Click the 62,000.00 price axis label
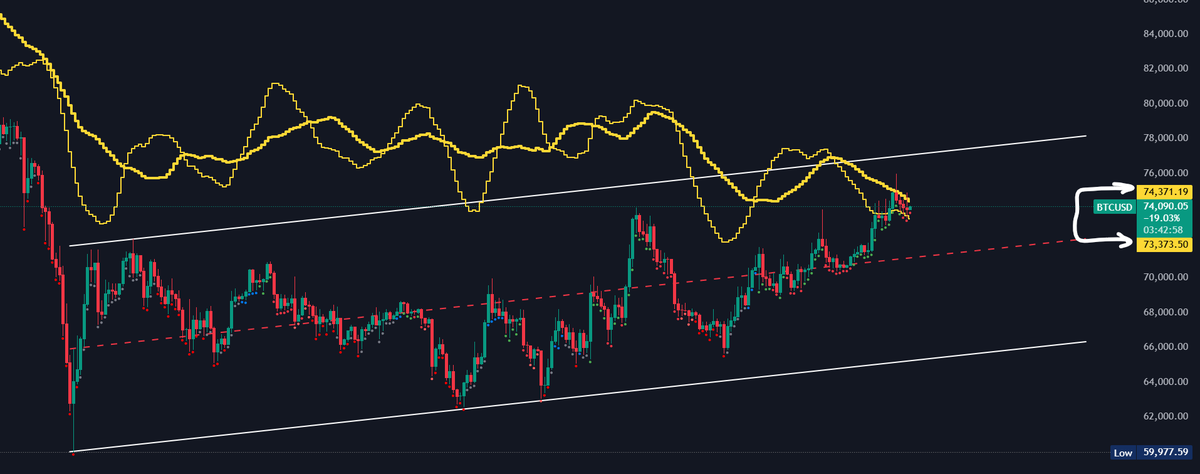 pos(1165,416)
